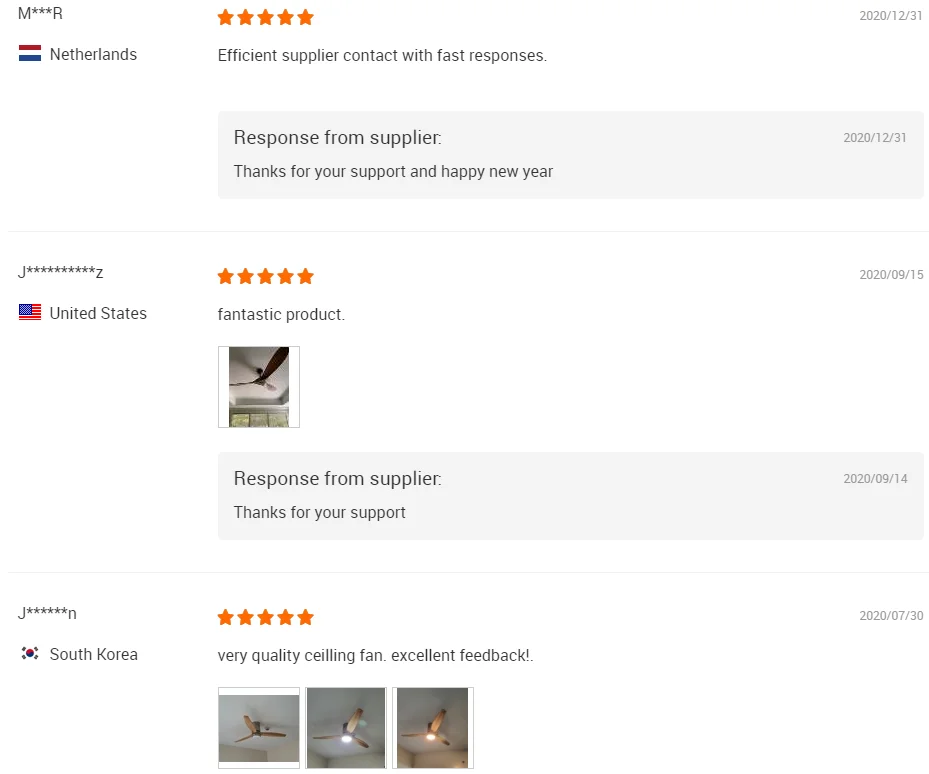Viewport: 929px width, 774px height.
Task: Open third fan photo in the South Korea review
Action: point(433,728)
